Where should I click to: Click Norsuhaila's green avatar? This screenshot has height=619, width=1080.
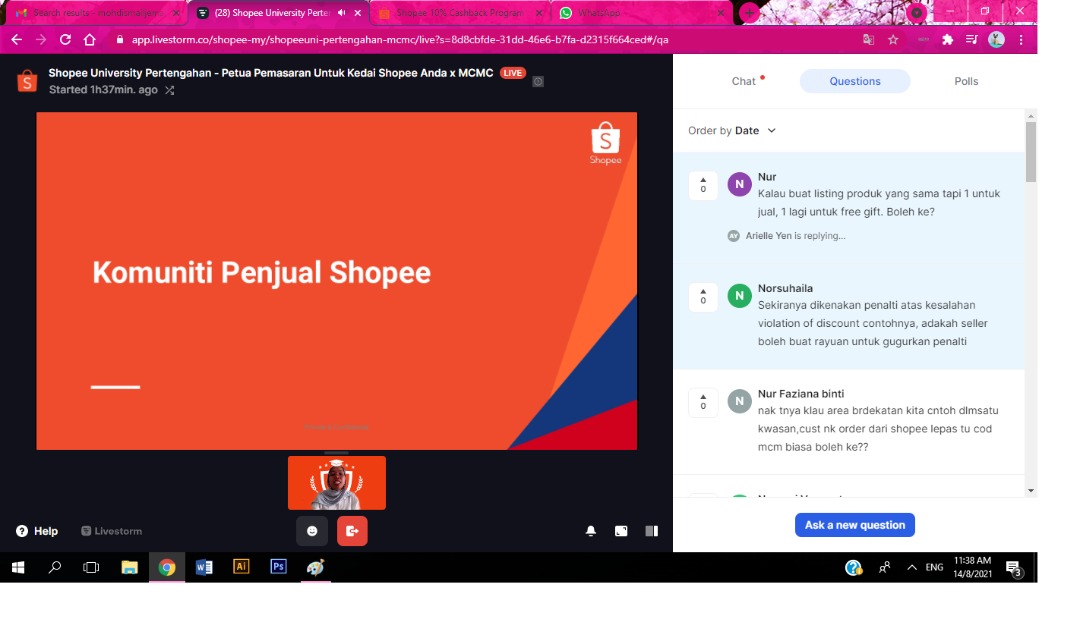tap(739, 296)
